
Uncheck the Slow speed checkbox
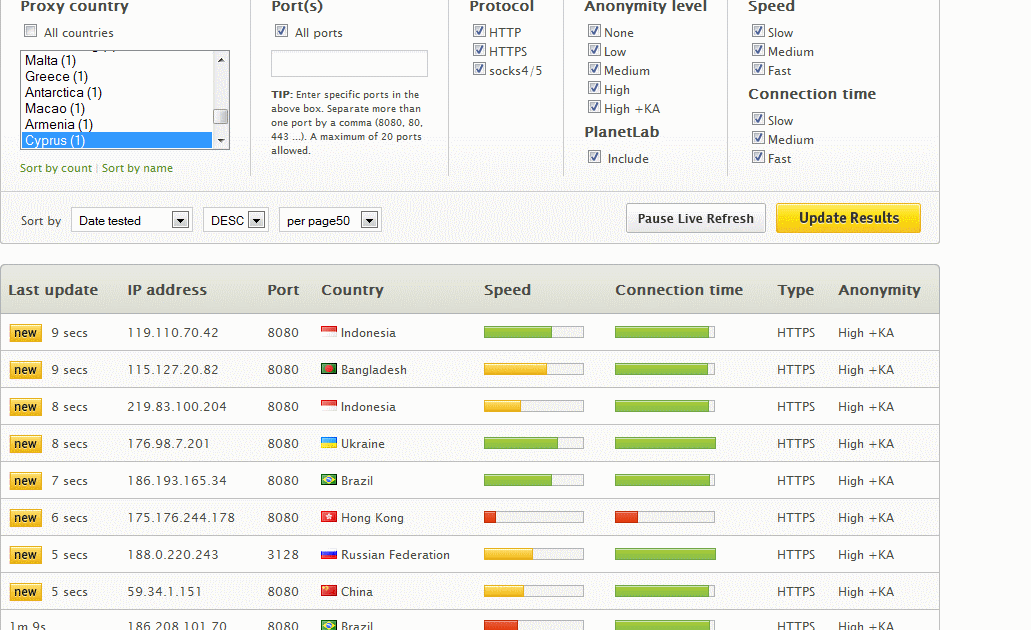point(758,31)
